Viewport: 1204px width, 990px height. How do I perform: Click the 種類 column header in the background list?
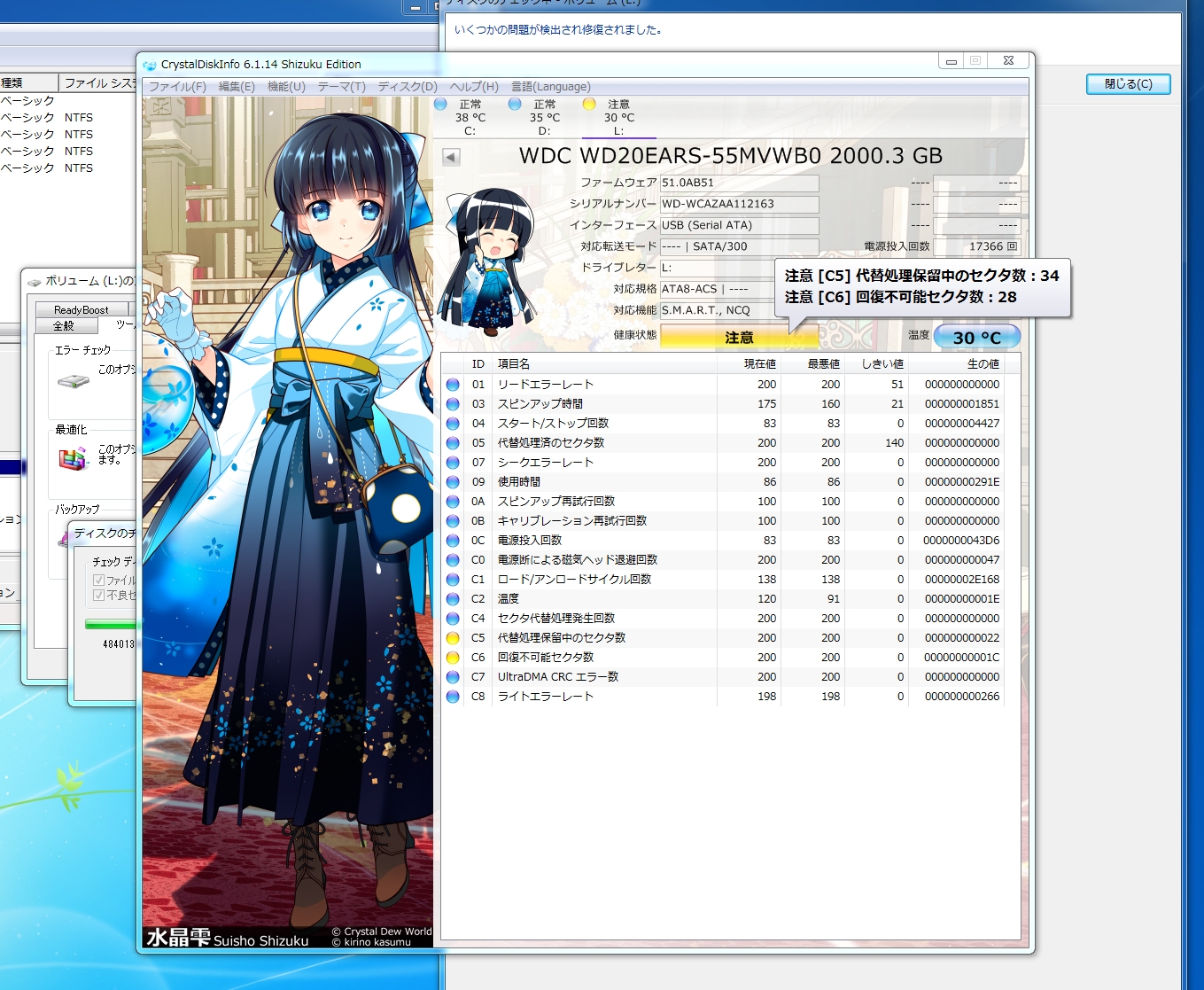pyautogui.click(x=29, y=82)
